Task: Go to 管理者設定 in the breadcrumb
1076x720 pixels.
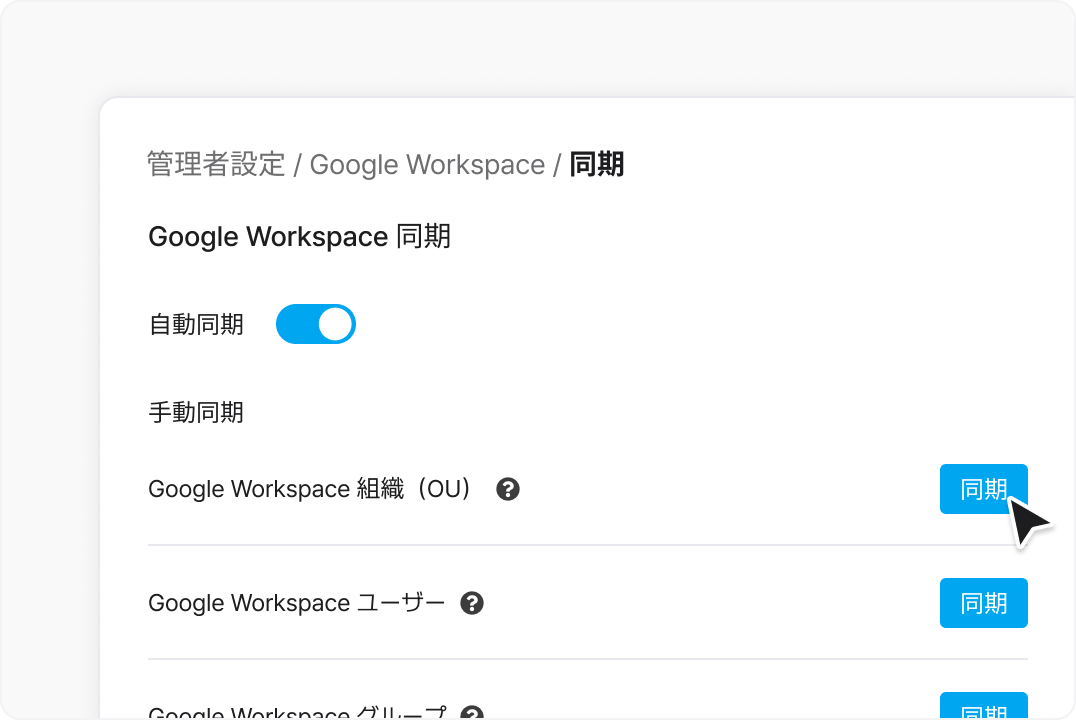Action: tap(216, 165)
